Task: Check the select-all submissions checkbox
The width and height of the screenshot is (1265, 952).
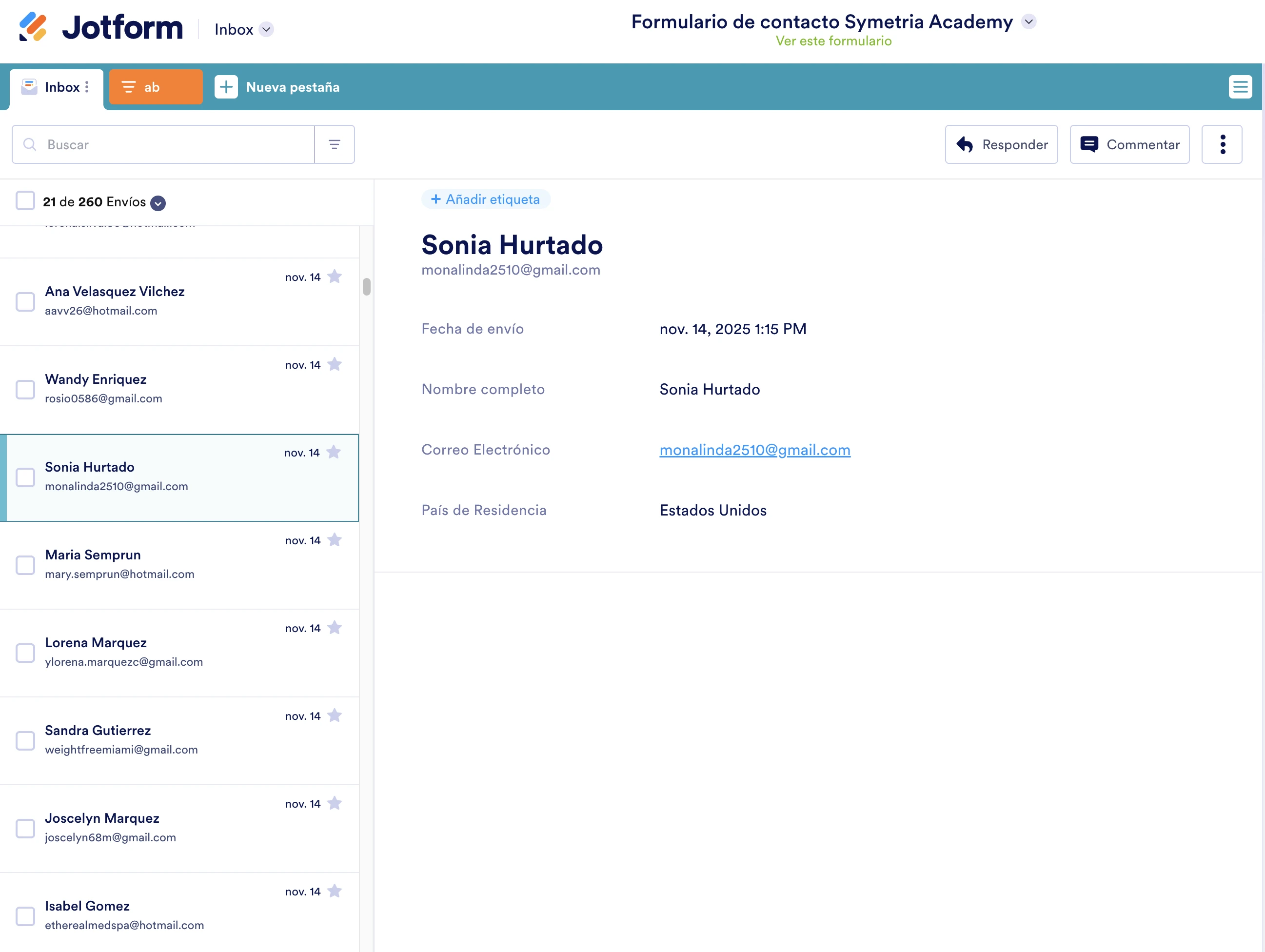Action: (25, 201)
